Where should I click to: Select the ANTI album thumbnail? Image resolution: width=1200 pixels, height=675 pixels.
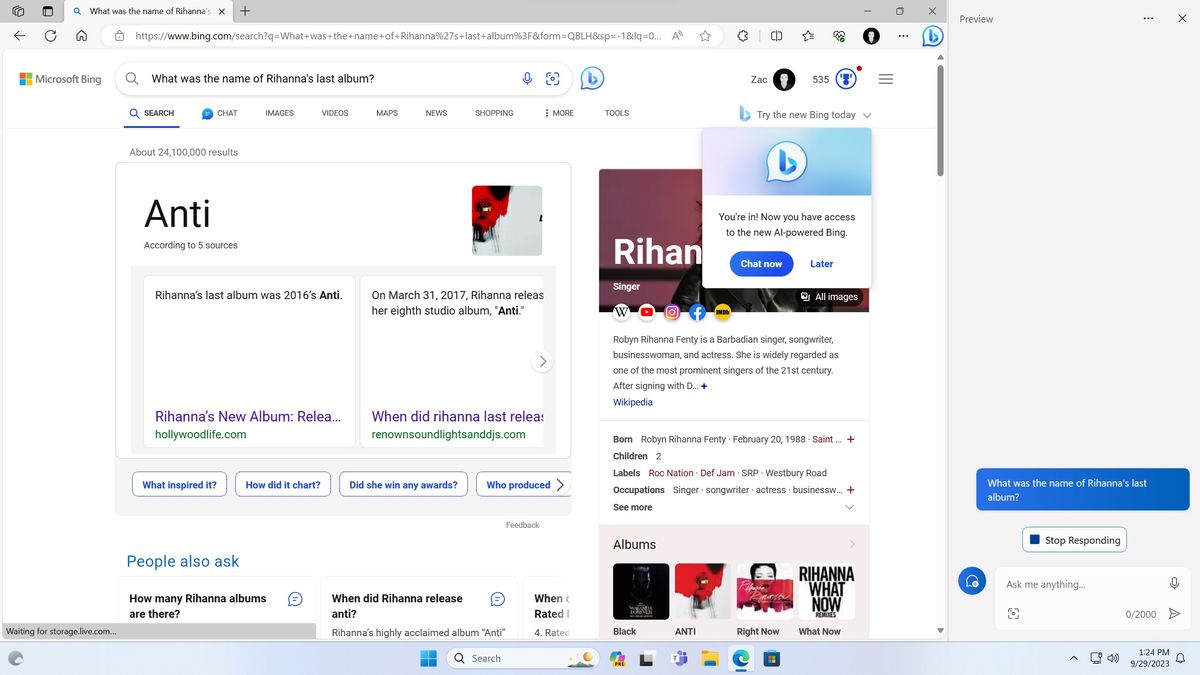(x=701, y=591)
